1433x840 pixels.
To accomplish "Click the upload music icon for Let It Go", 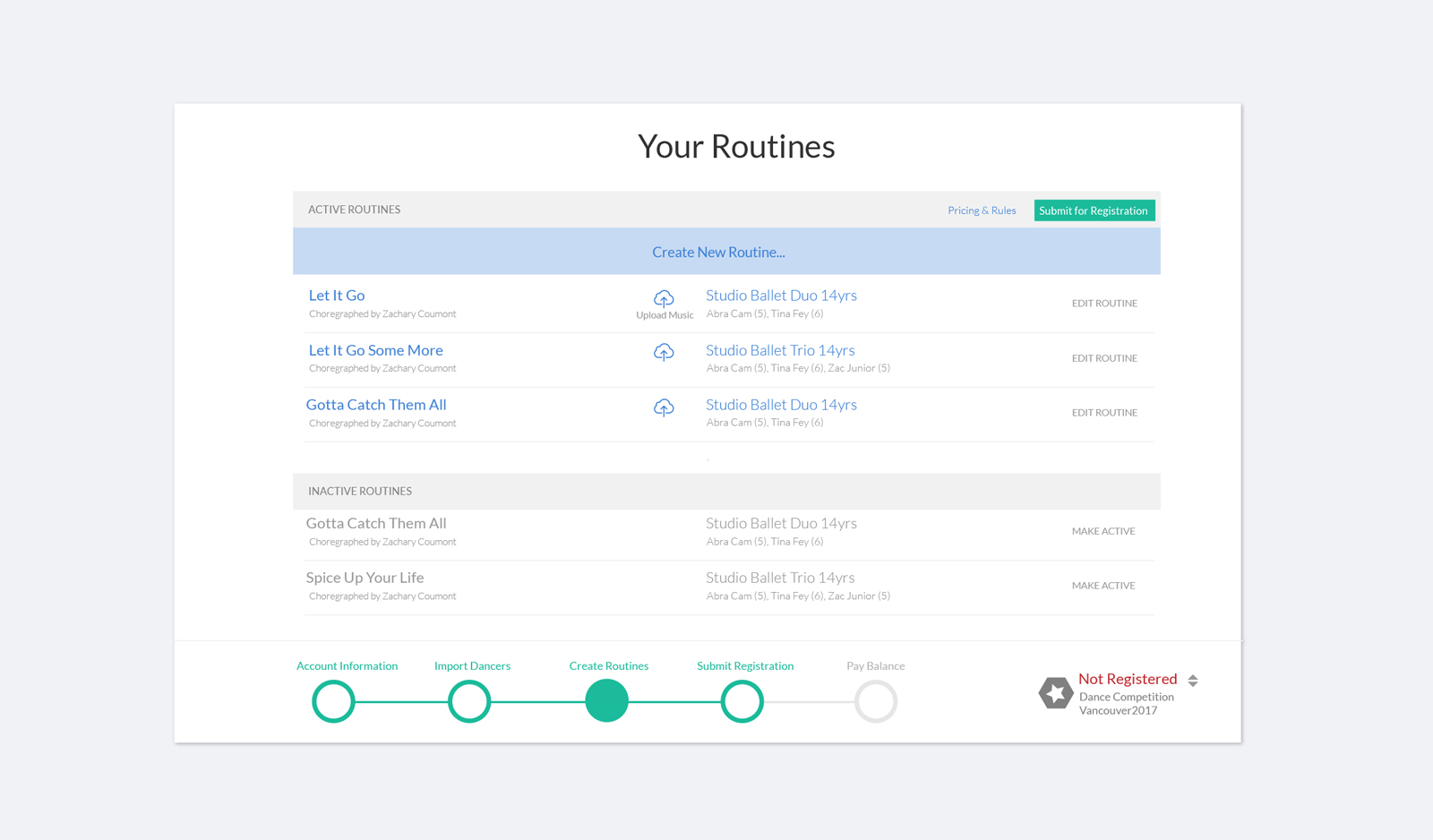I will pos(664,298).
